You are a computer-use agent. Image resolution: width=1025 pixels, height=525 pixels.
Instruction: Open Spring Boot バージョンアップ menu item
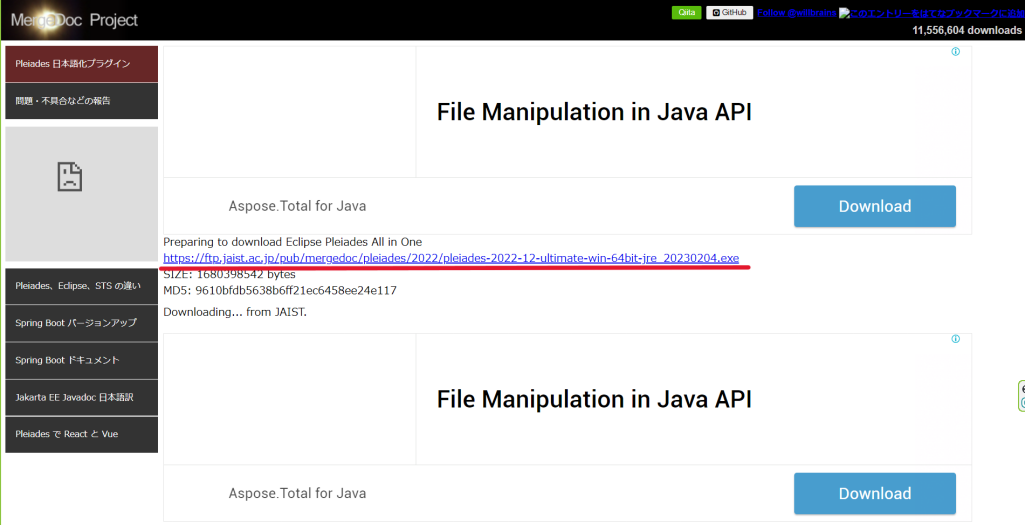82,323
